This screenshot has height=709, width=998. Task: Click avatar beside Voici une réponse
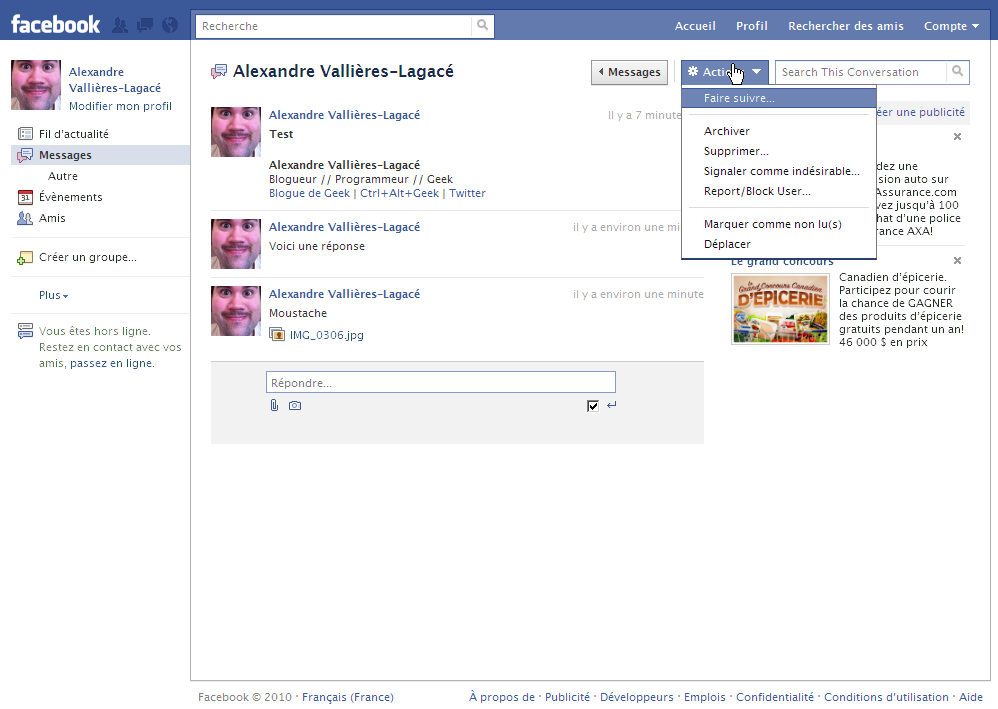pyautogui.click(x=235, y=244)
